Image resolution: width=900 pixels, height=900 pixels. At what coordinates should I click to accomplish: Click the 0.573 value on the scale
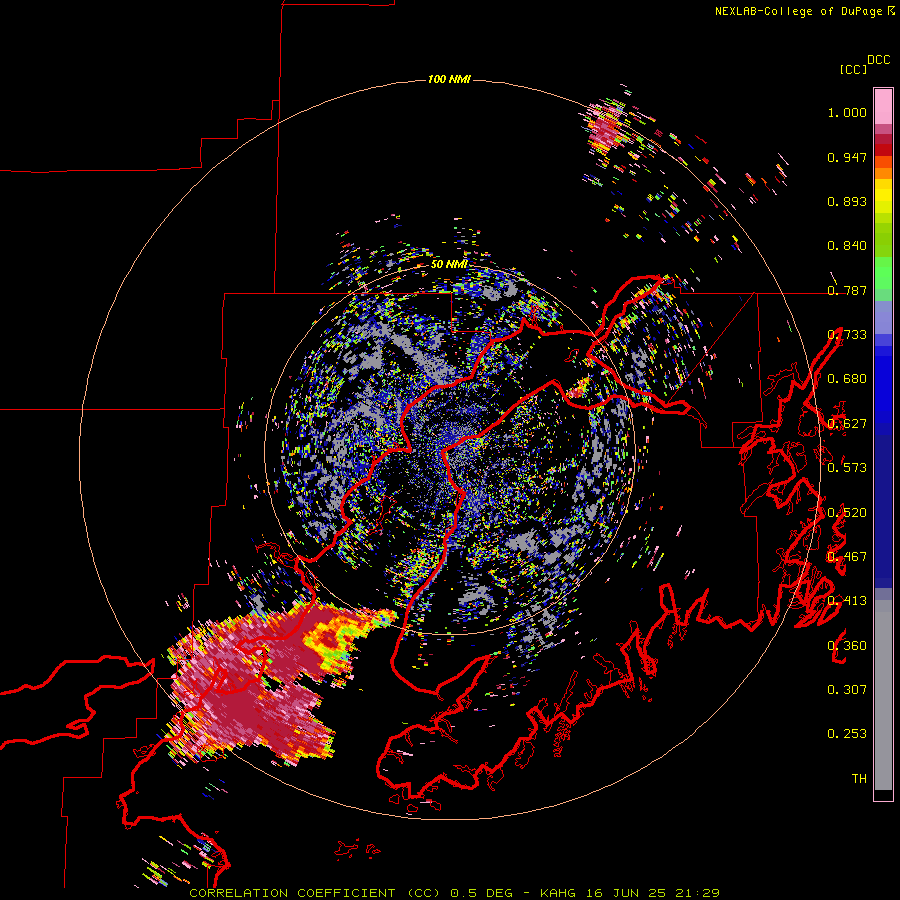[847, 468]
